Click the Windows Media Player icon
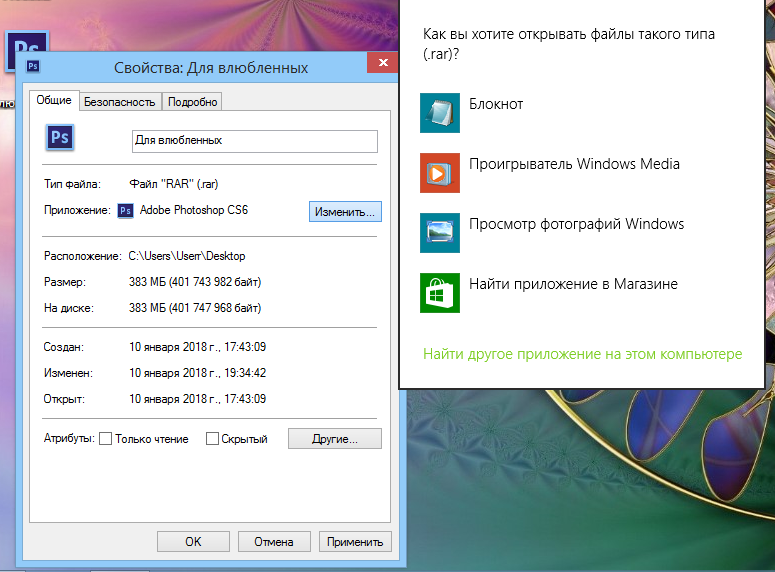Screen dimensions: 775x572 pos(439,173)
